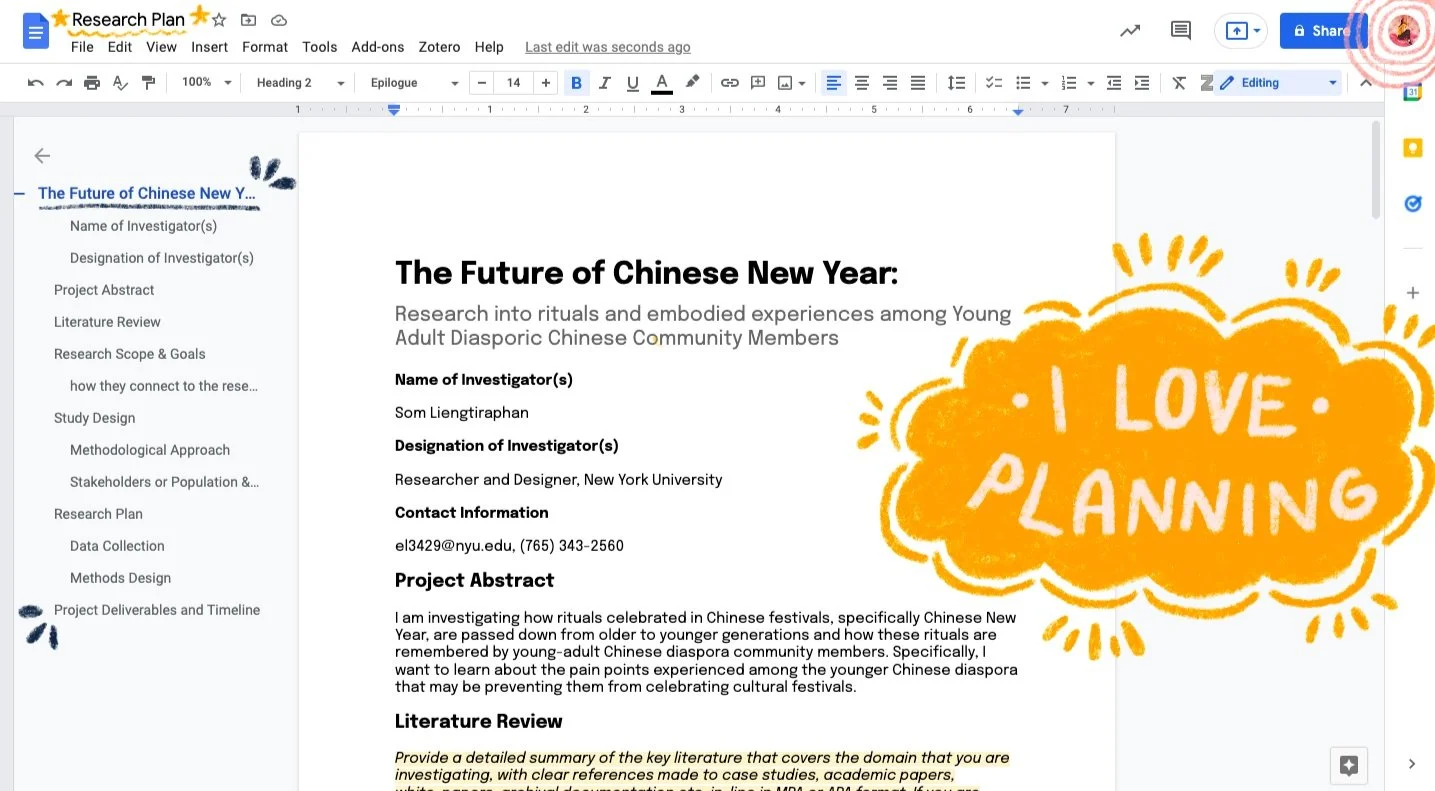Image resolution: width=1435 pixels, height=791 pixels.
Task: Open the highlight color tool
Action: click(692, 83)
